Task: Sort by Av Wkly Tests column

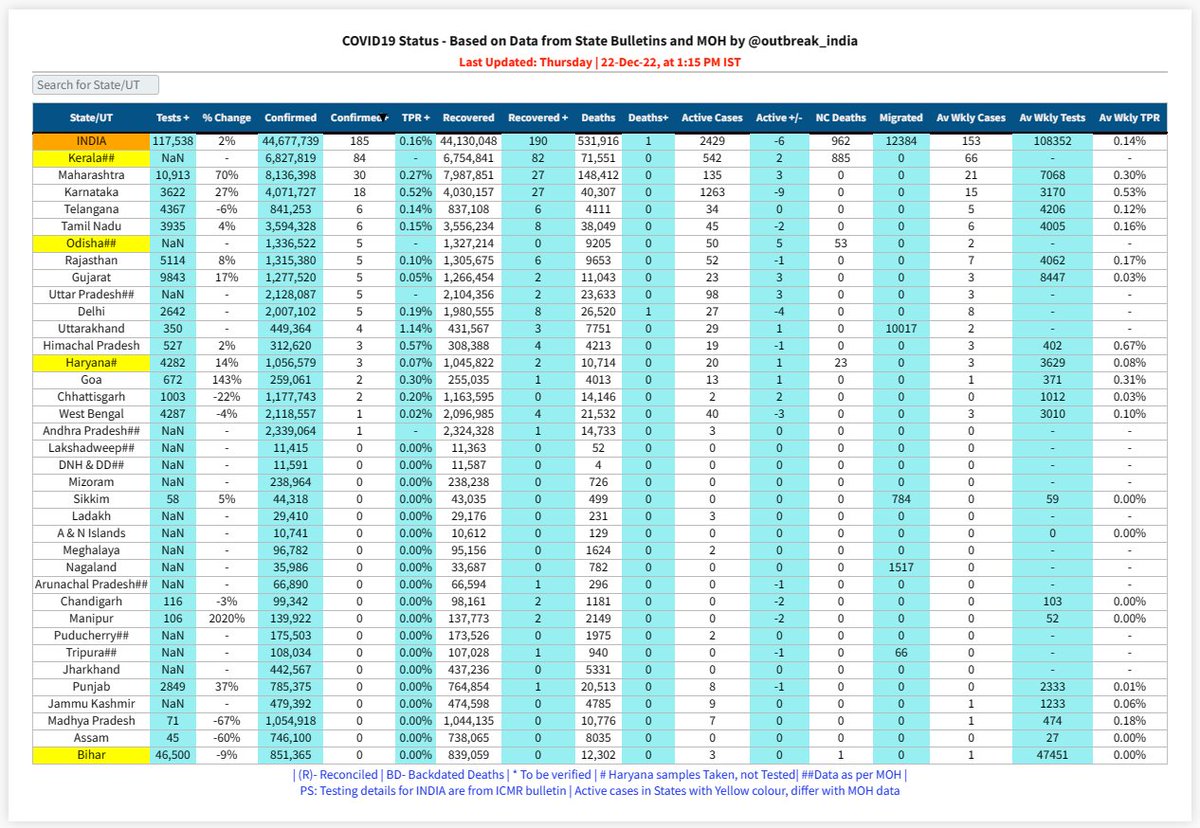Action: pyautogui.click(x=1052, y=118)
